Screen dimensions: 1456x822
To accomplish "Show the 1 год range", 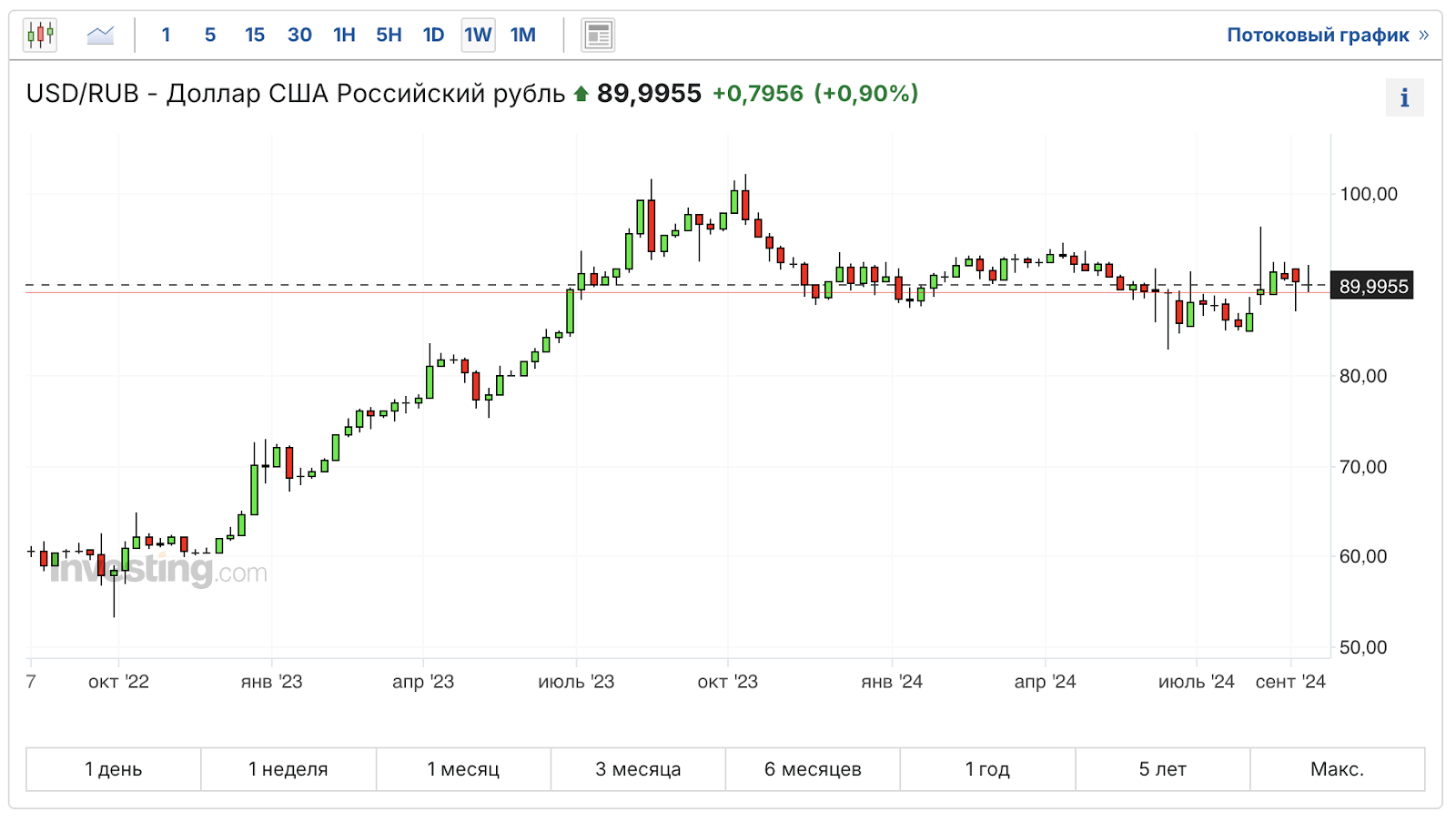I will coord(987,769).
